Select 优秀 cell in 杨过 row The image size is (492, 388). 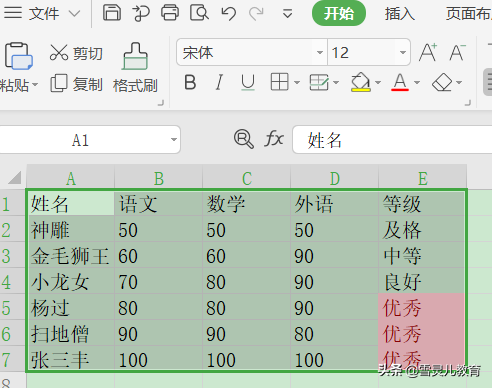click(422, 308)
